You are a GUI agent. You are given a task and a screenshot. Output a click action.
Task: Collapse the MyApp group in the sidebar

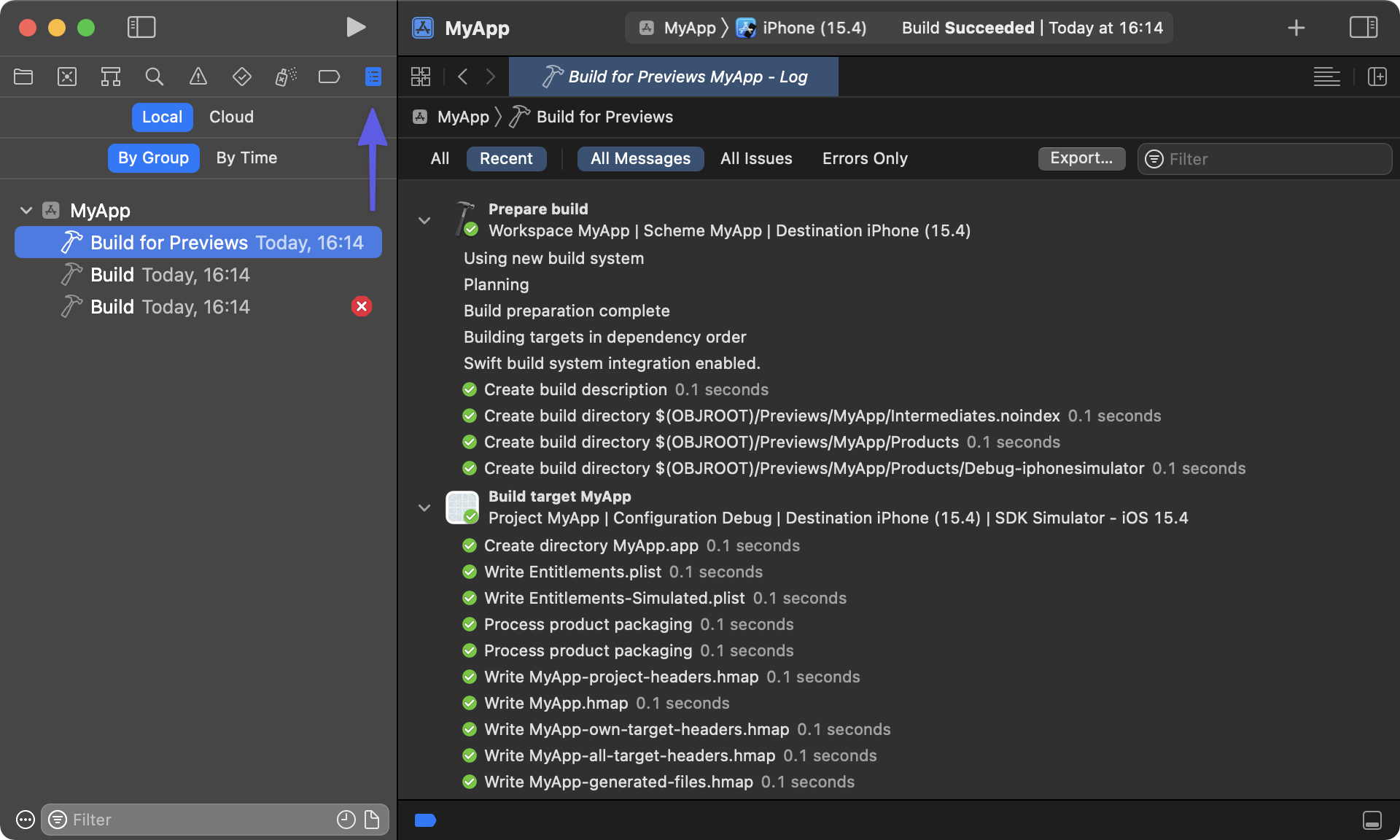coord(26,210)
